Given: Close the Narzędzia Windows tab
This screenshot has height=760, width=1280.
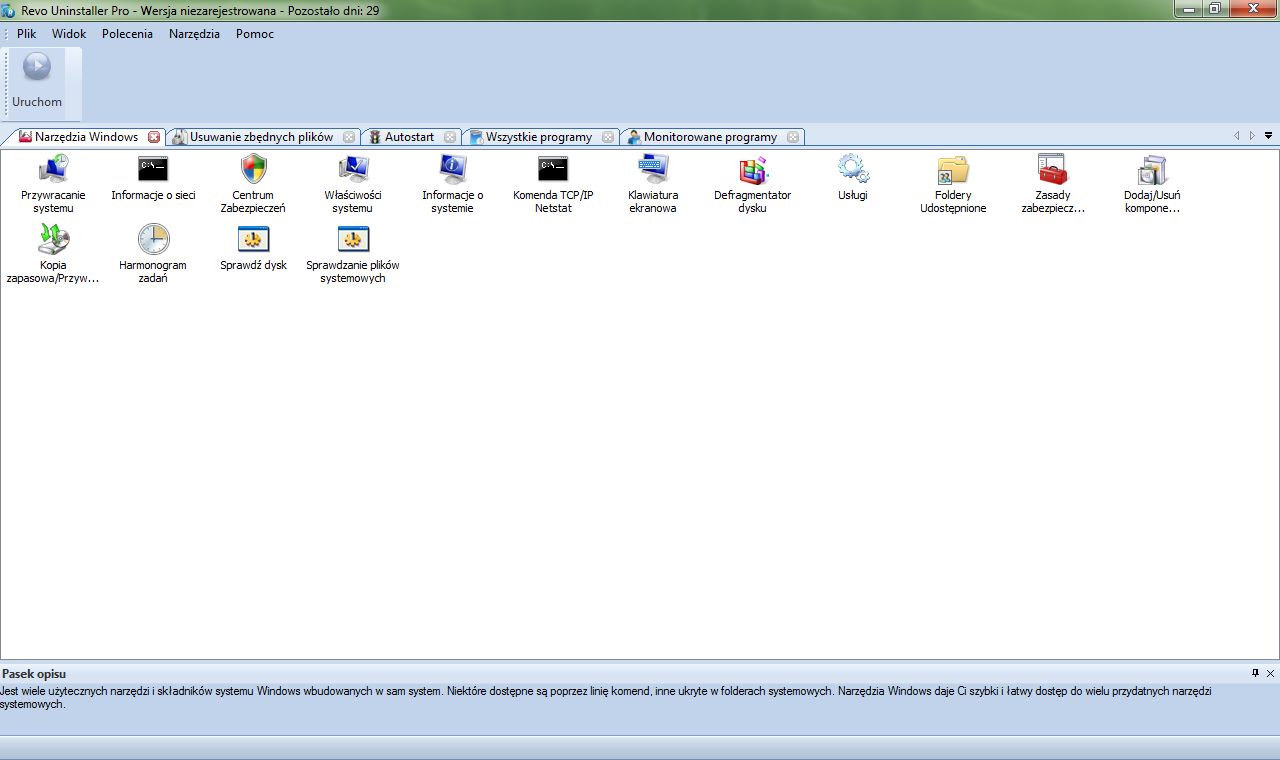Looking at the screenshot, I should pos(154,137).
